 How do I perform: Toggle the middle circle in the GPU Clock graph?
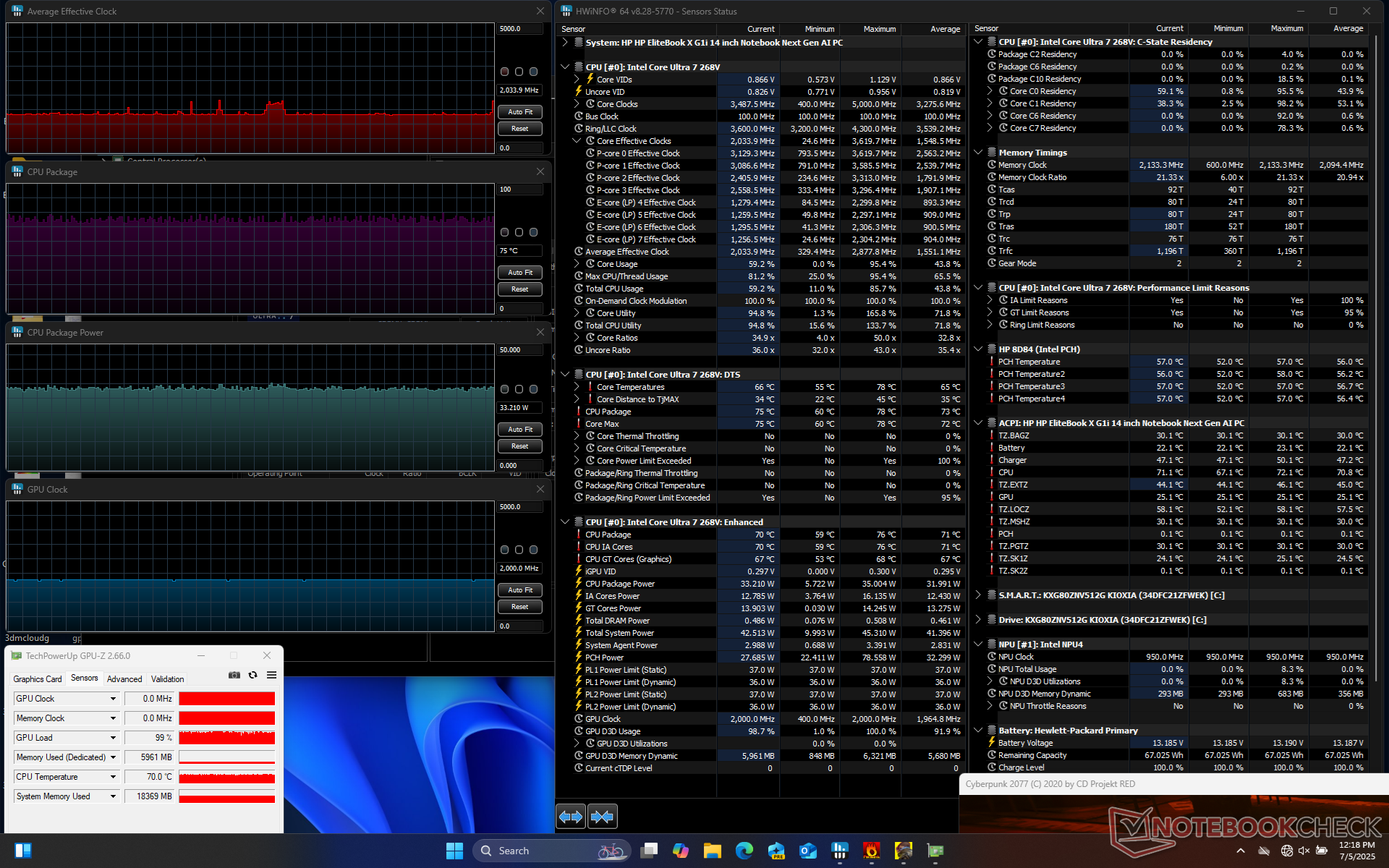(x=519, y=550)
